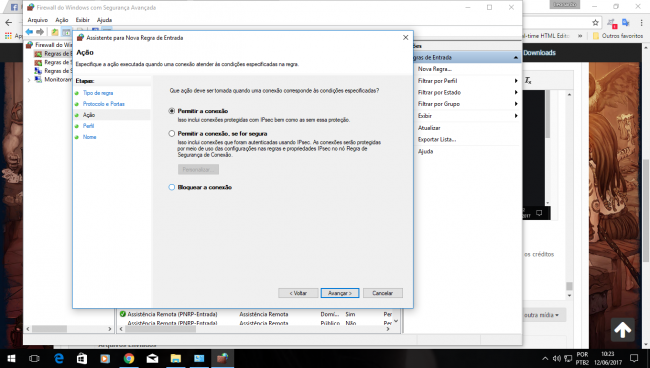Open 'Outros favoritos' bookmarks folder
The width and height of the screenshot is (650, 368).
click(618, 36)
